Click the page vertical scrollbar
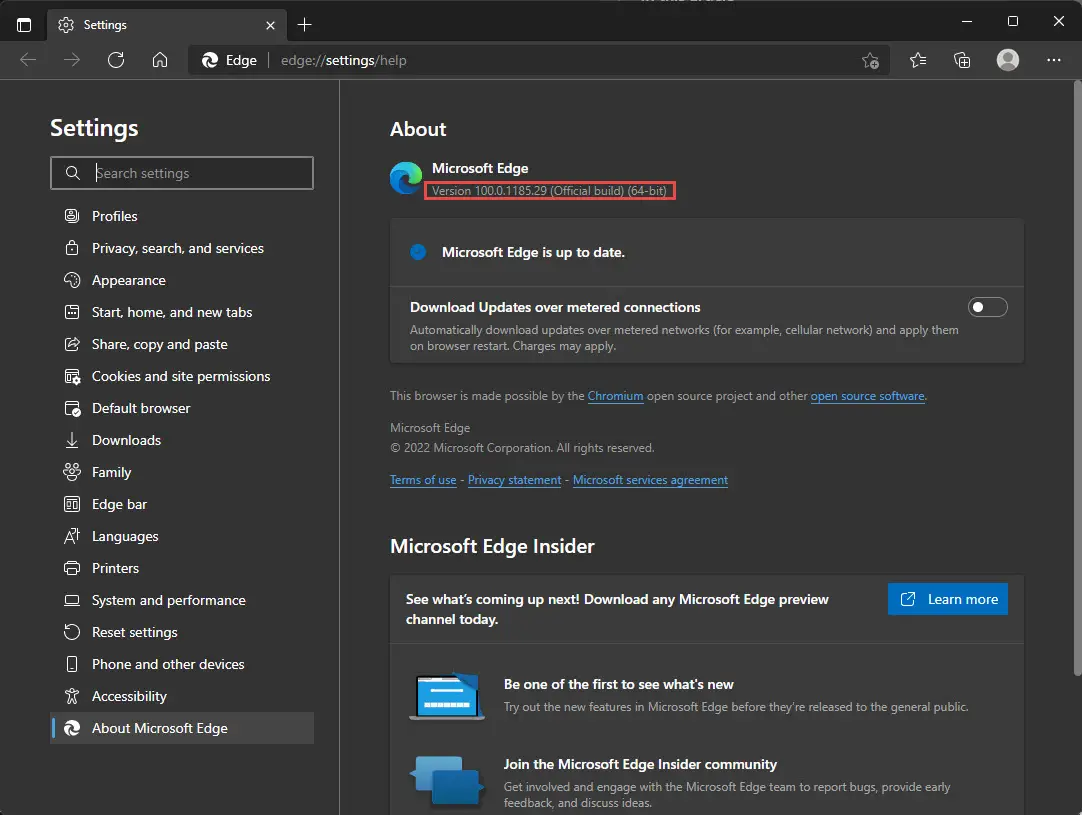 (1077, 378)
